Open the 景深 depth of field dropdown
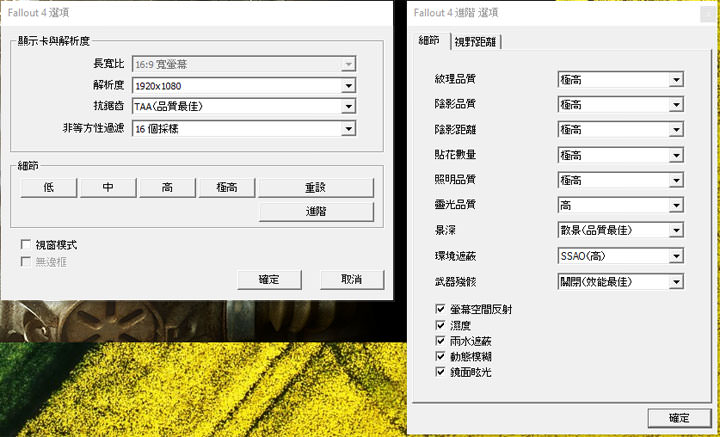Screen dimensions: 720x437 (621, 230)
